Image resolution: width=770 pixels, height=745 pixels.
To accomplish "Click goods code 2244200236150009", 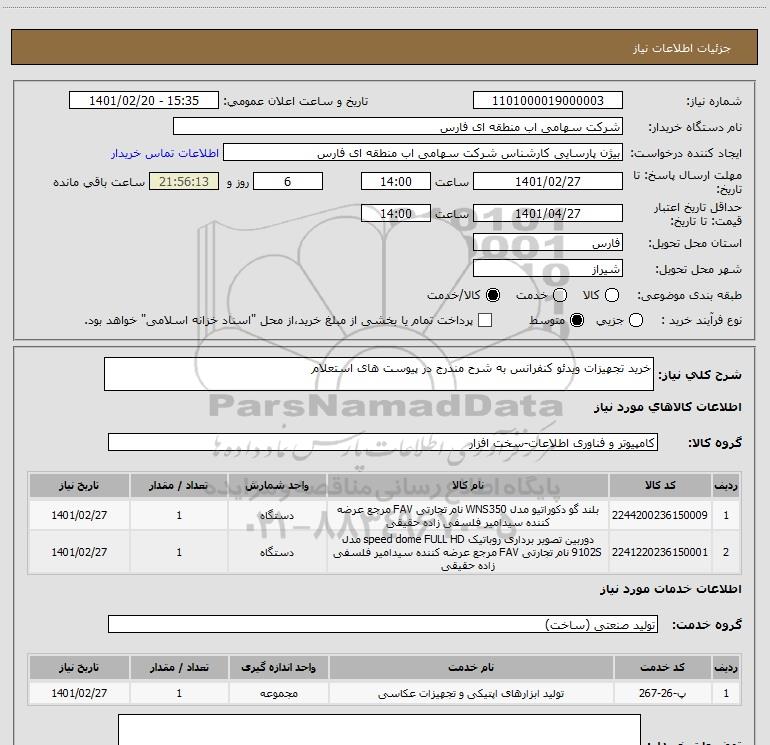I will tap(660, 515).
